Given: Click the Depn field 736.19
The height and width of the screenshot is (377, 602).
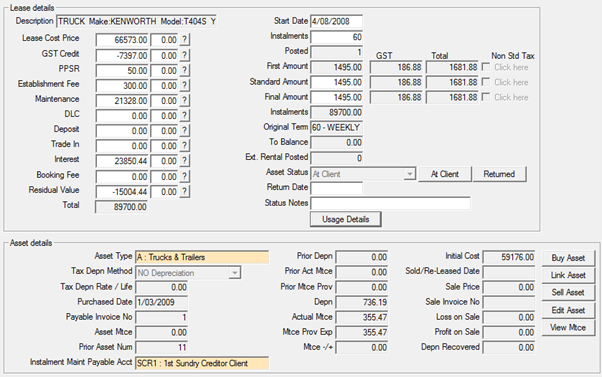Looking at the screenshot, I should (362, 302).
